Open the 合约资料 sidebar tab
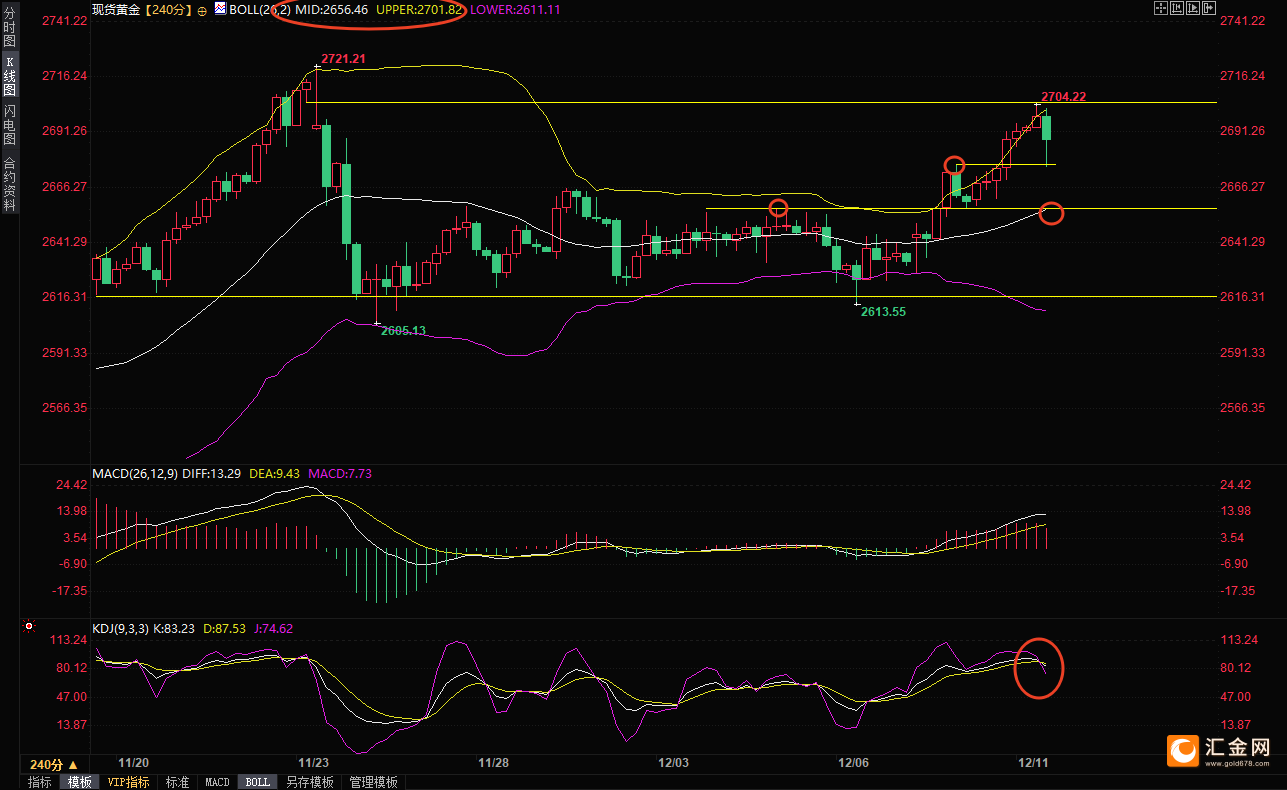 [10, 183]
